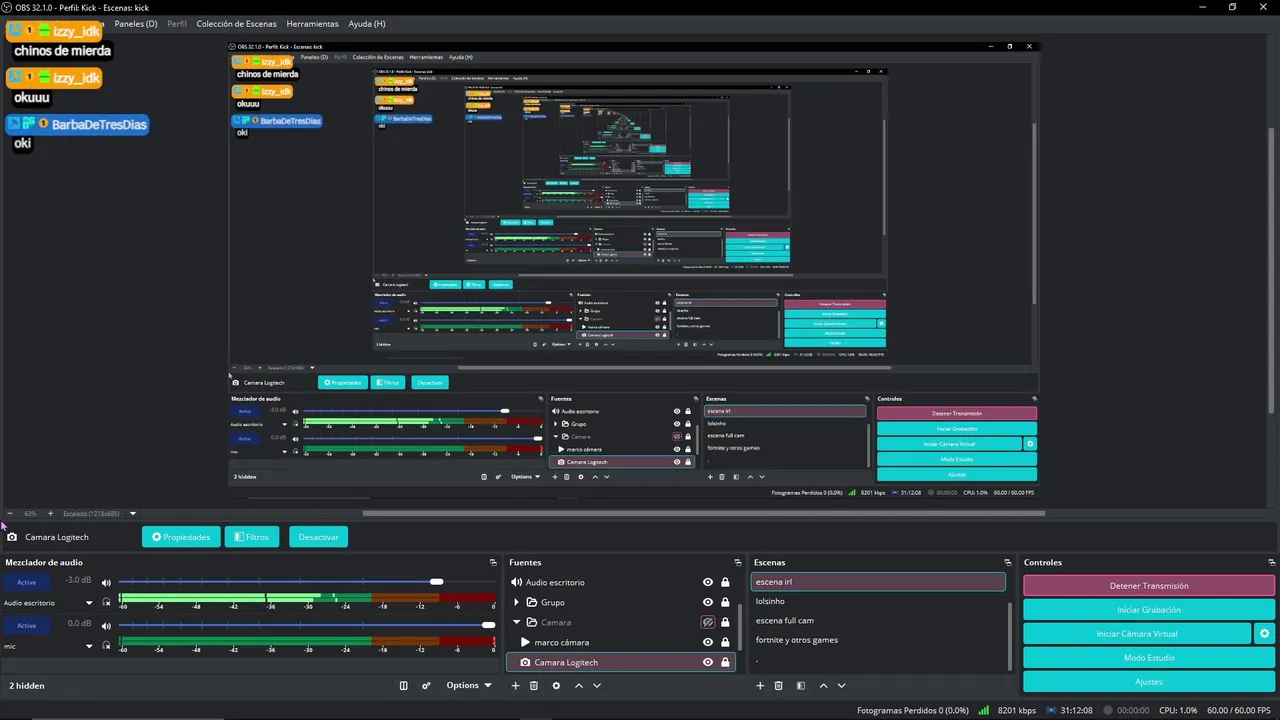The image size is (1280, 720).
Task: Move scene down in Escenas list
Action: (842, 686)
